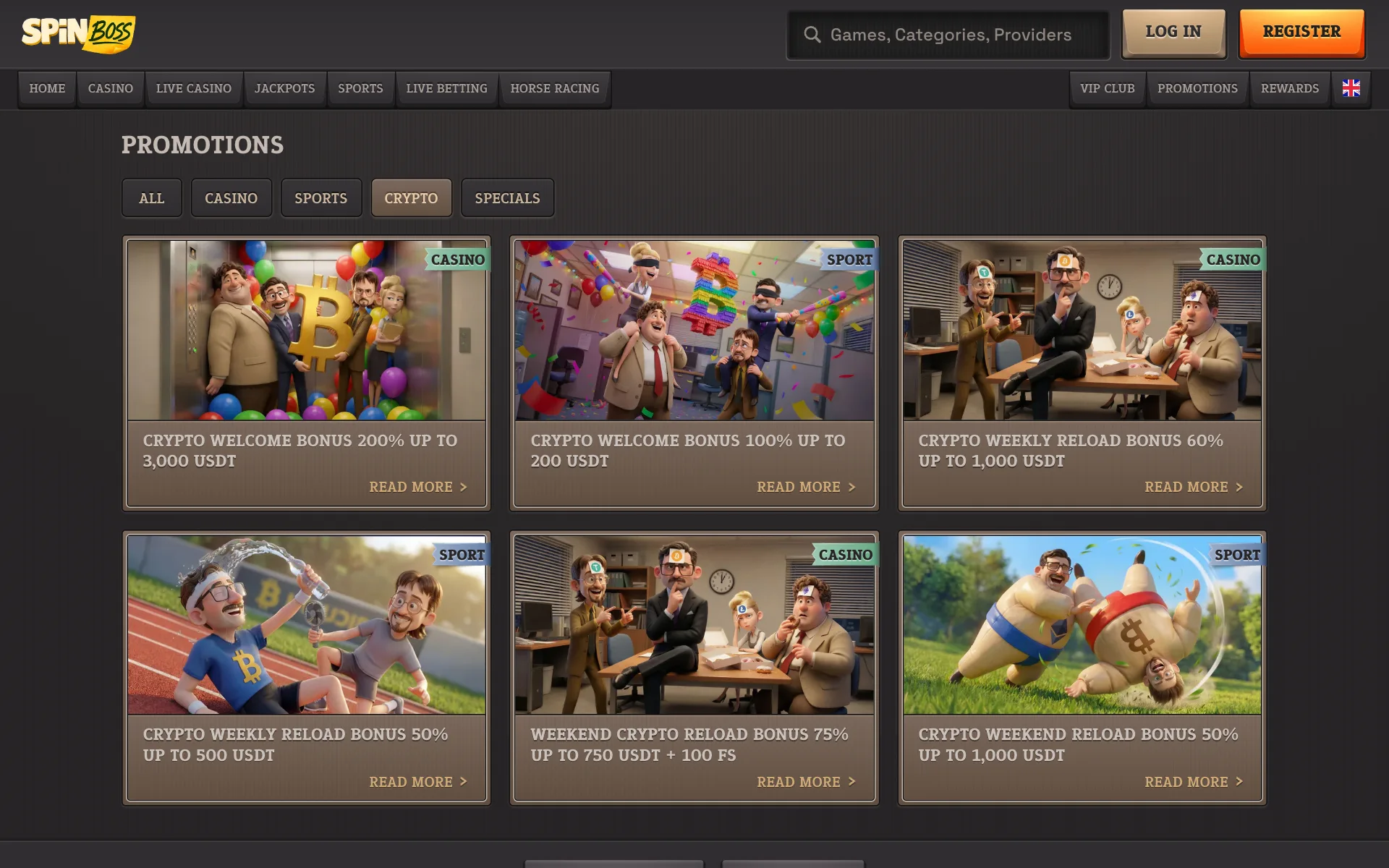Read more about 50% up to 500 USDT bonus
The width and height of the screenshot is (1389, 868).
[418, 782]
